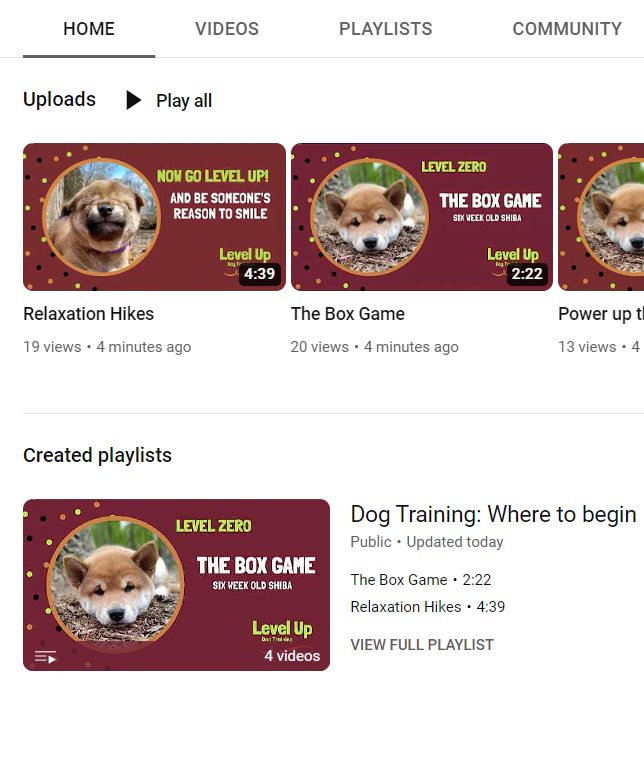Click Relaxation Hikes 4:39 playlist entry
The height and width of the screenshot is (772, 644).
point(428,607)
